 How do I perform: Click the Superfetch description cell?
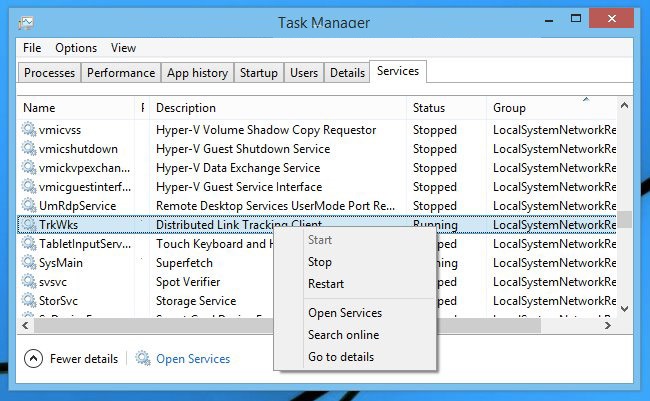tap(184, 263)
